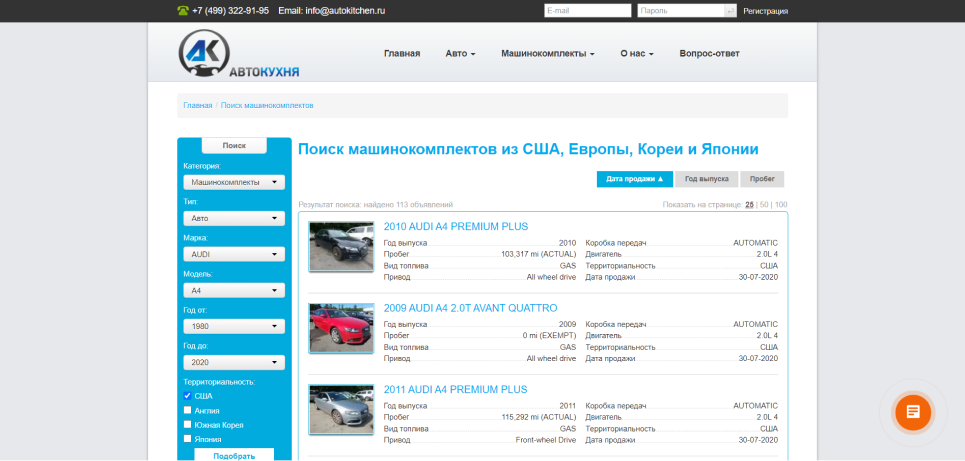Open the Модель dropdown showing A4
Image resolution: width=965 pixels, height=461 pixels.
tap(234, 291)
